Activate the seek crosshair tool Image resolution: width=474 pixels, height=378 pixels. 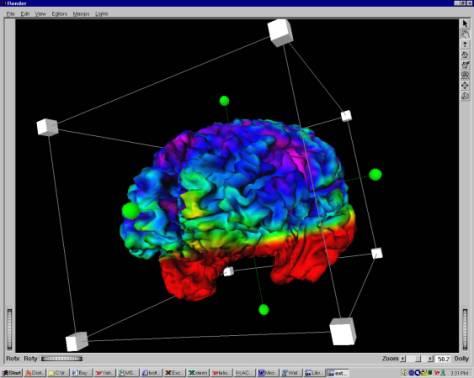465,86
